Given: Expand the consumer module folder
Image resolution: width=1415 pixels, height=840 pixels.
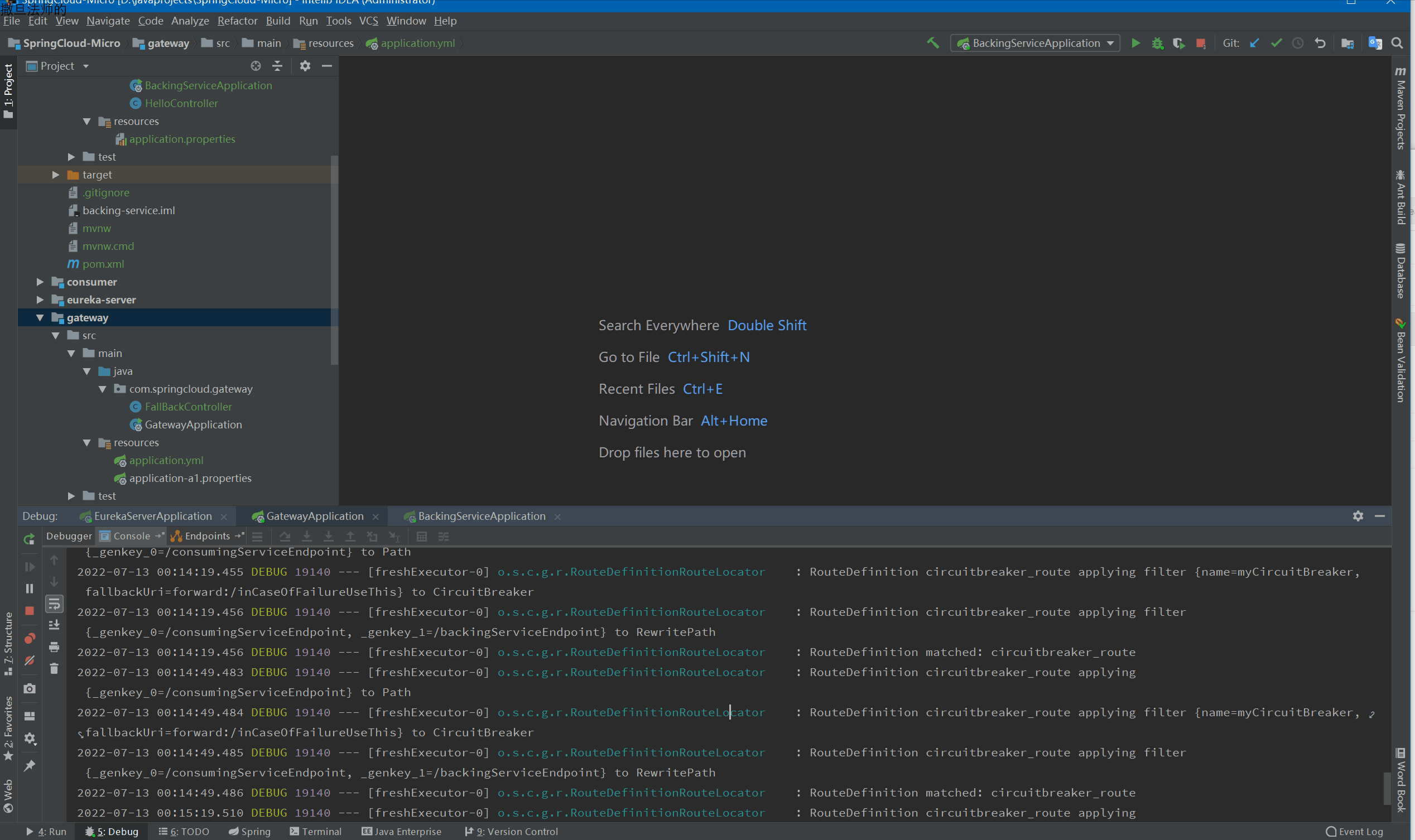Looking at the screenshot, I should tap(40, 282).
